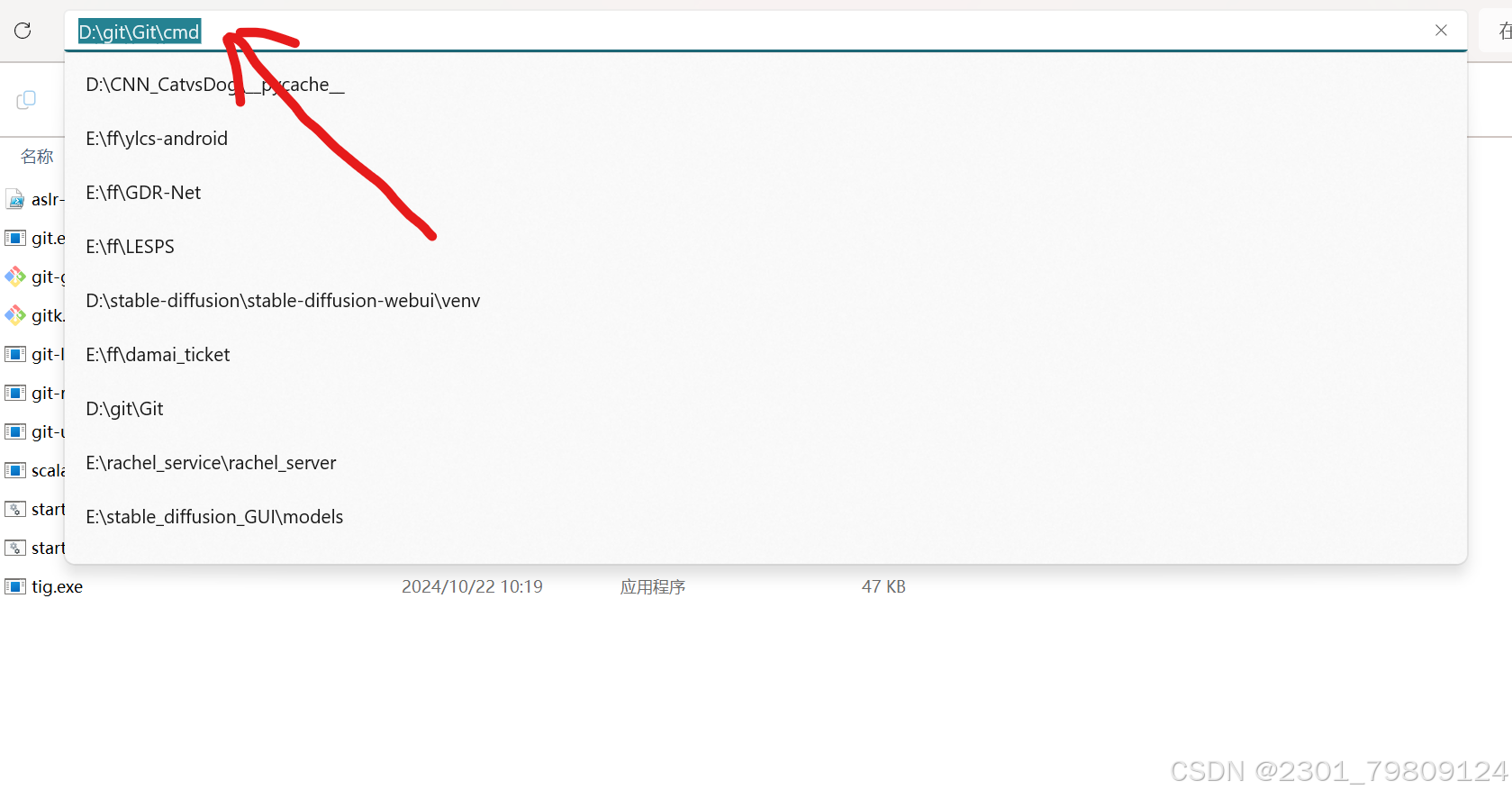The height and width of the screenshot is (798, 1512).
Task: Select the D:\git\Git history entry
Action: tap(765, 409)
